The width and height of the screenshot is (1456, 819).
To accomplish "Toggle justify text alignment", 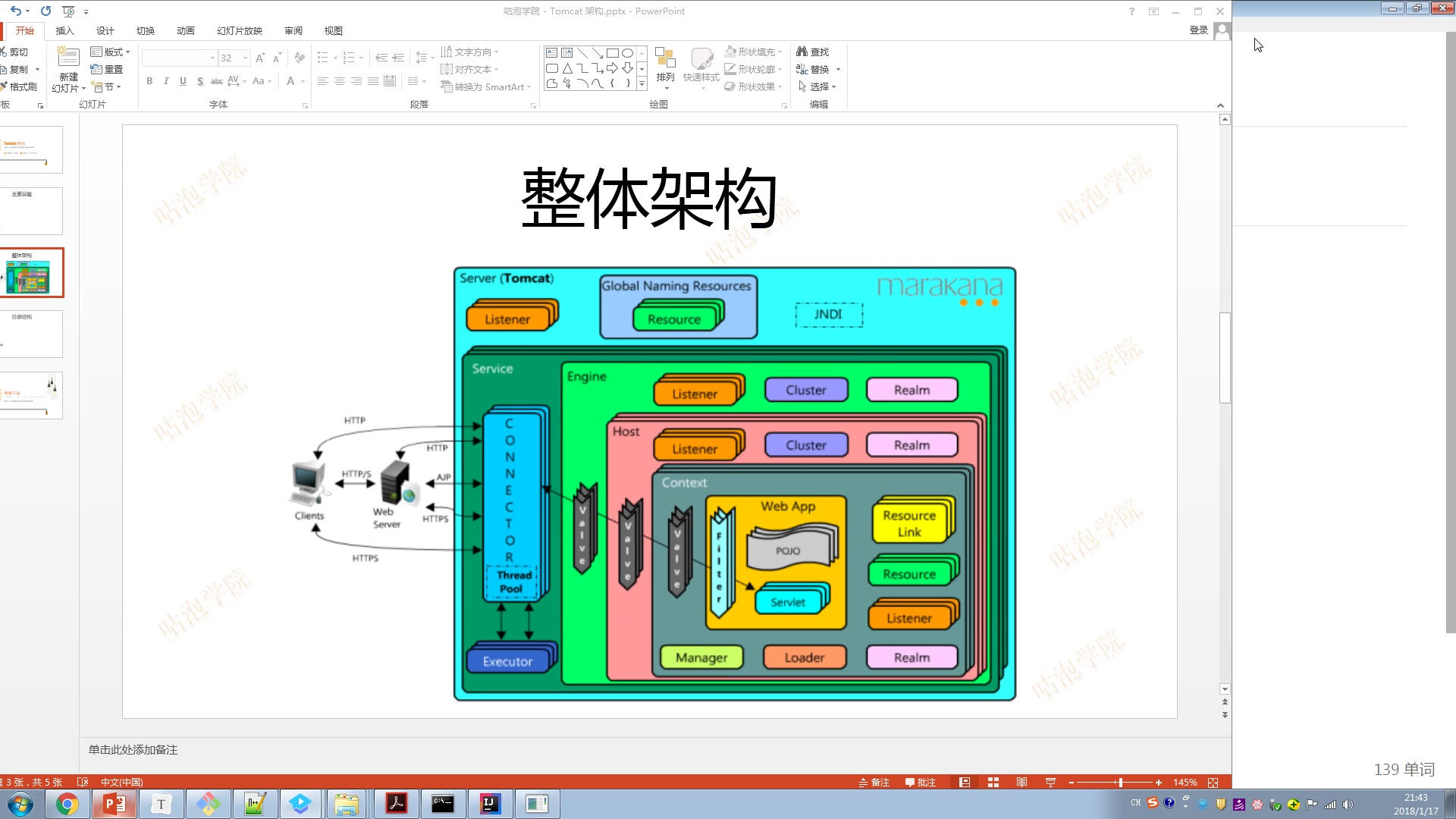I will click(373, 81).
